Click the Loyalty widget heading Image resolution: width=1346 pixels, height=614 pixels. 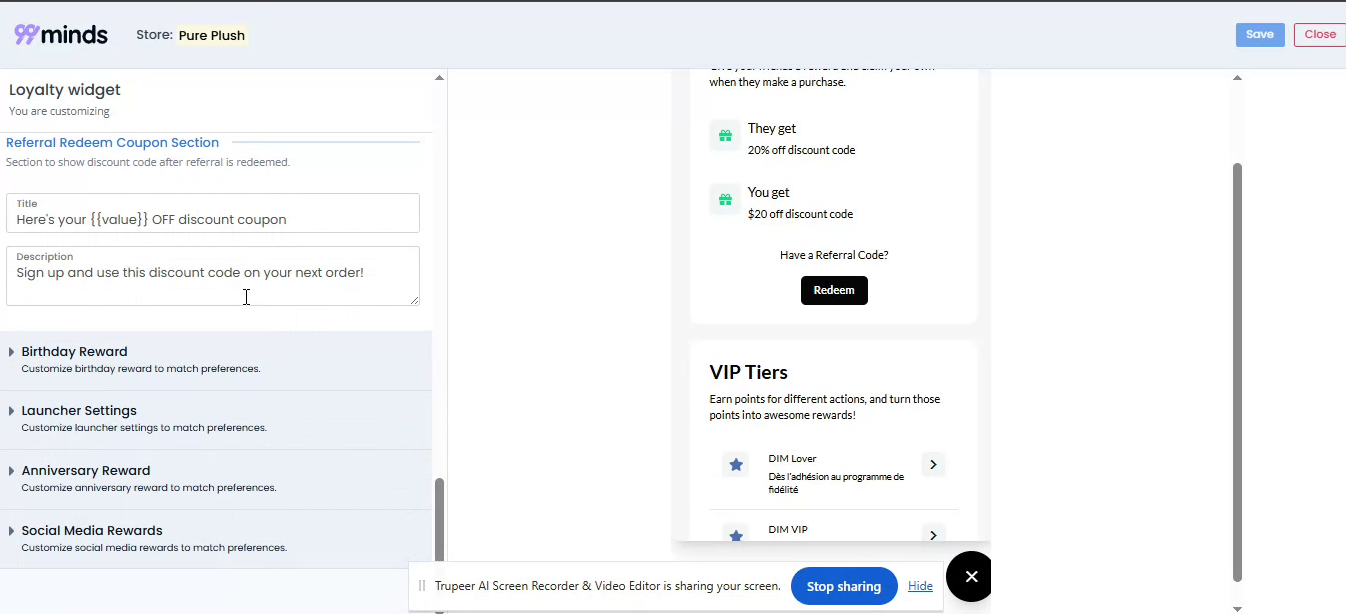click(65, 90)
